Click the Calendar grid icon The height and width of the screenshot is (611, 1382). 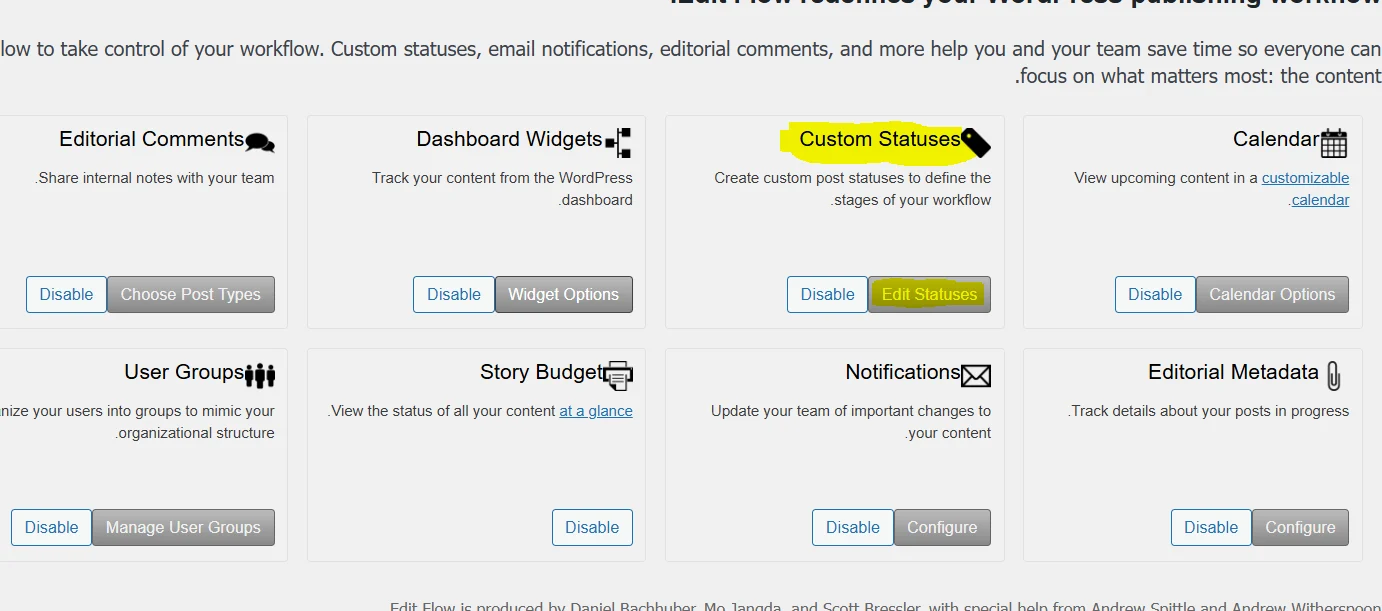pyautogui.click(x=1334, y=143)
